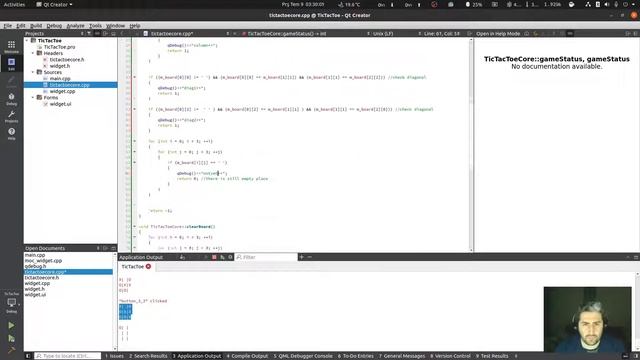Start debugging with Run-debug button
640x360 pixels.
pos(11,338)
